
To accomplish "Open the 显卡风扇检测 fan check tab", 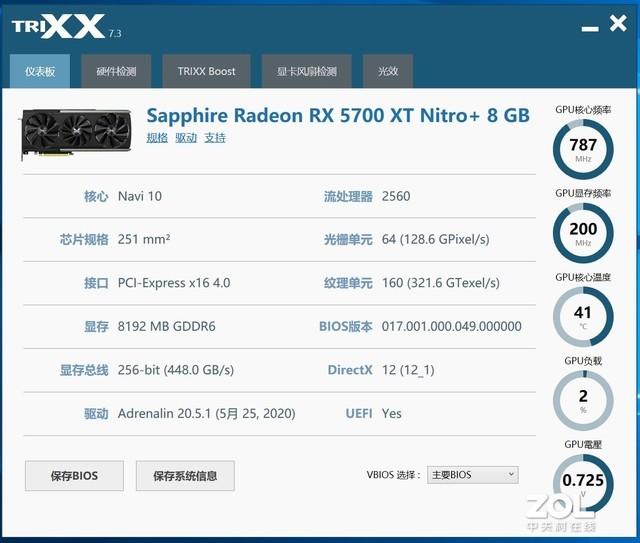I will tap(307, 71).
